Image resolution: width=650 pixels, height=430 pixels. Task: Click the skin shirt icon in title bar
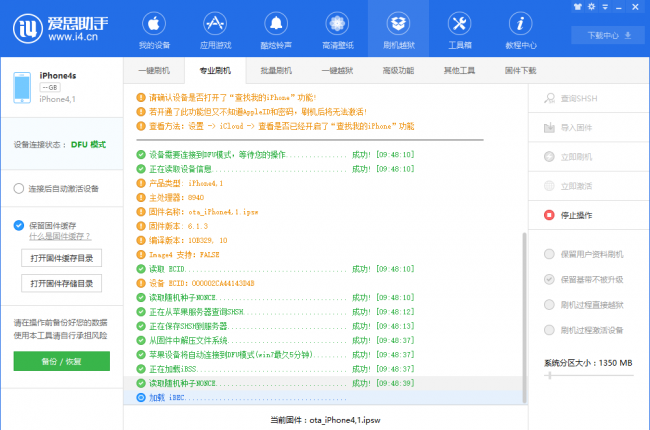click(x=578, y=7)
